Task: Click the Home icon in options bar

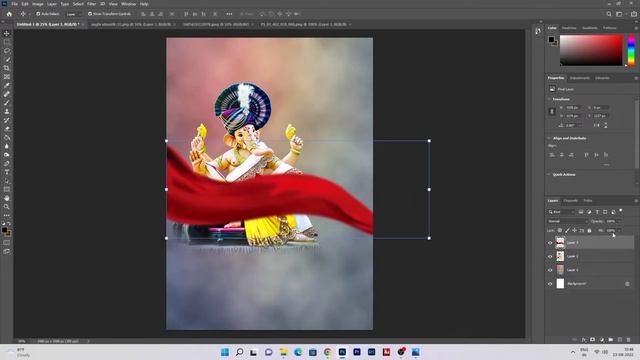Action: pyautogui.click(x=9, y=14)
